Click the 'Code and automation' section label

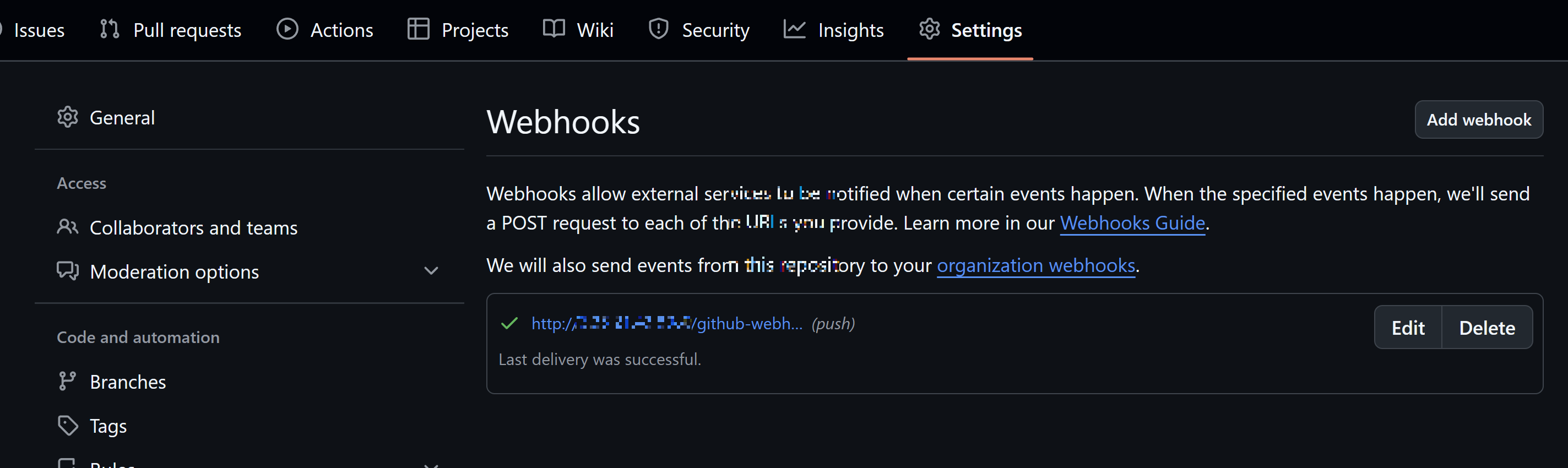[x=138, y=337]
